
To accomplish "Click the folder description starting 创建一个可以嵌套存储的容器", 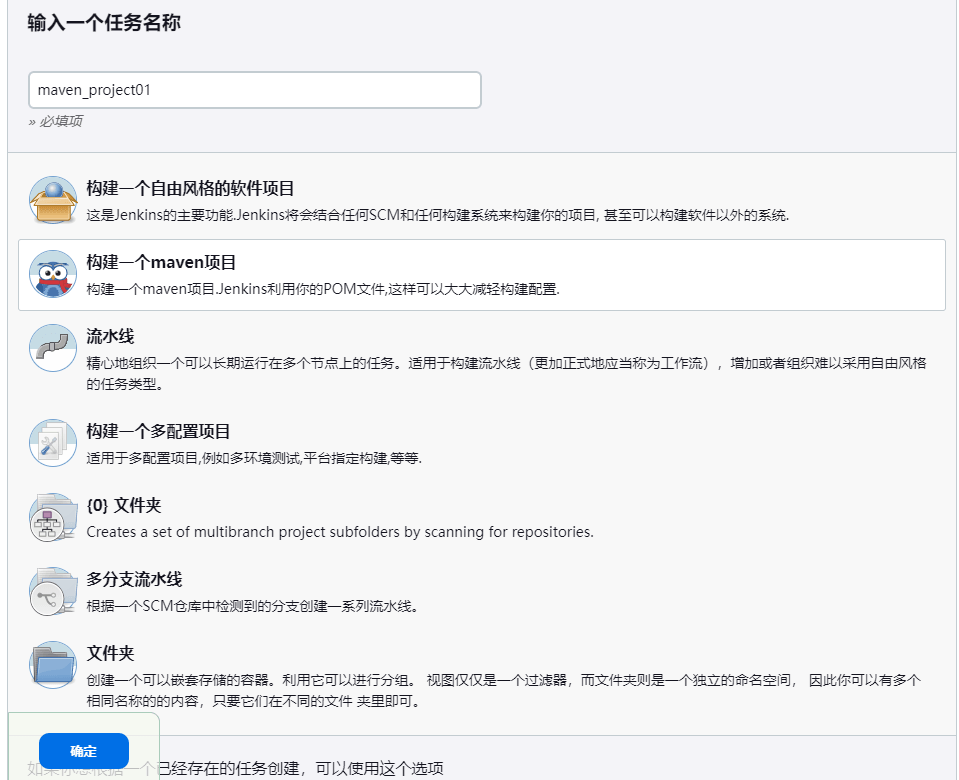I will coord(503,690).
